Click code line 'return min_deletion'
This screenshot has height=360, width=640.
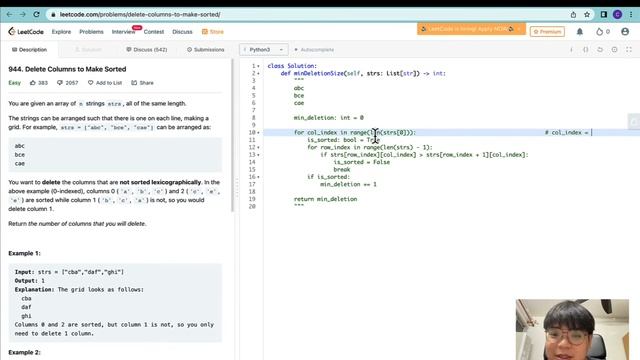[325, 199]
